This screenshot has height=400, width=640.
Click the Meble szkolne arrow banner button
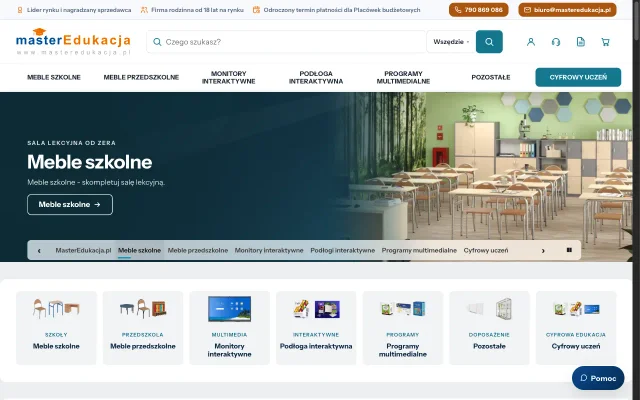pos(70,204)
